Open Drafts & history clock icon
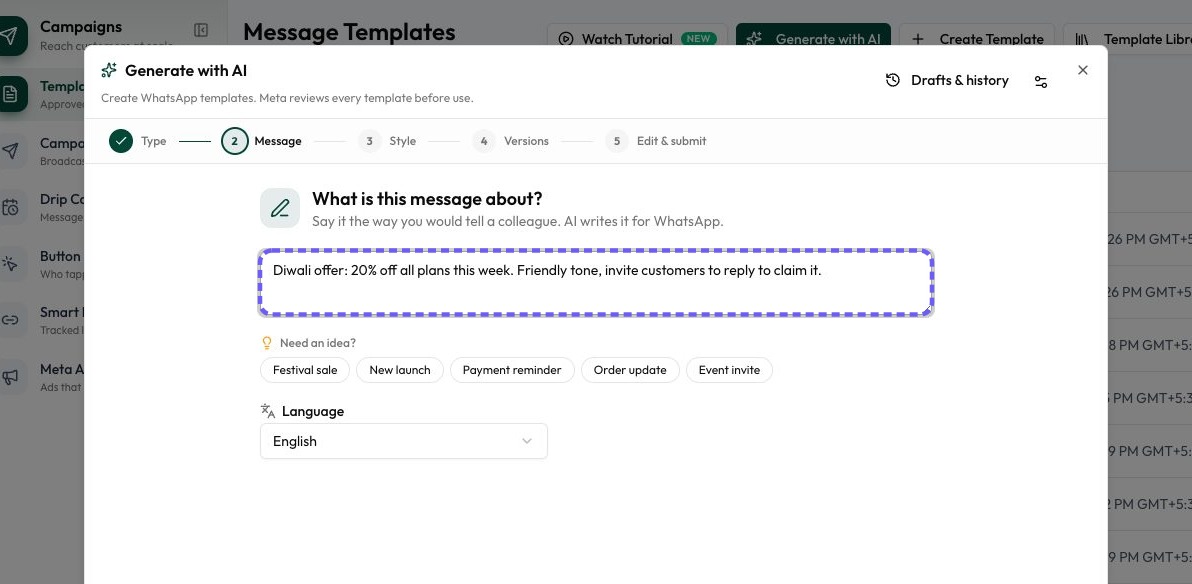 [893, 80]
